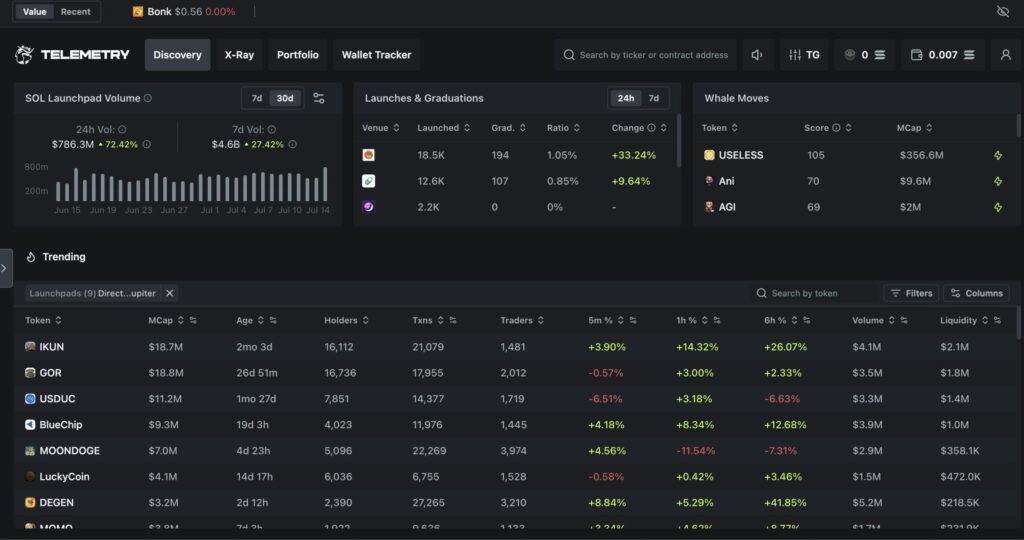
Task: Click the first venue icon with 18.5K launched
Action: [x=368, y=155]
